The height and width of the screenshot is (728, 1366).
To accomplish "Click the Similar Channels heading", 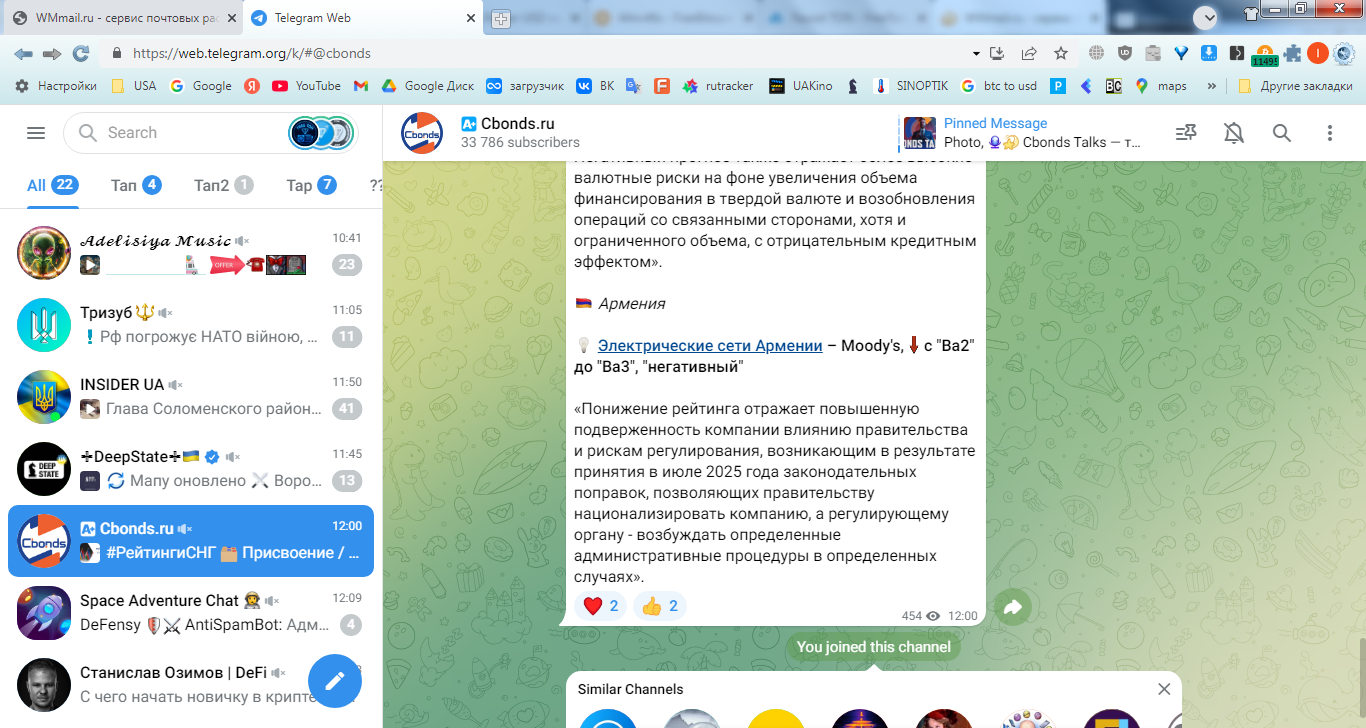I will tap(631, 689).
